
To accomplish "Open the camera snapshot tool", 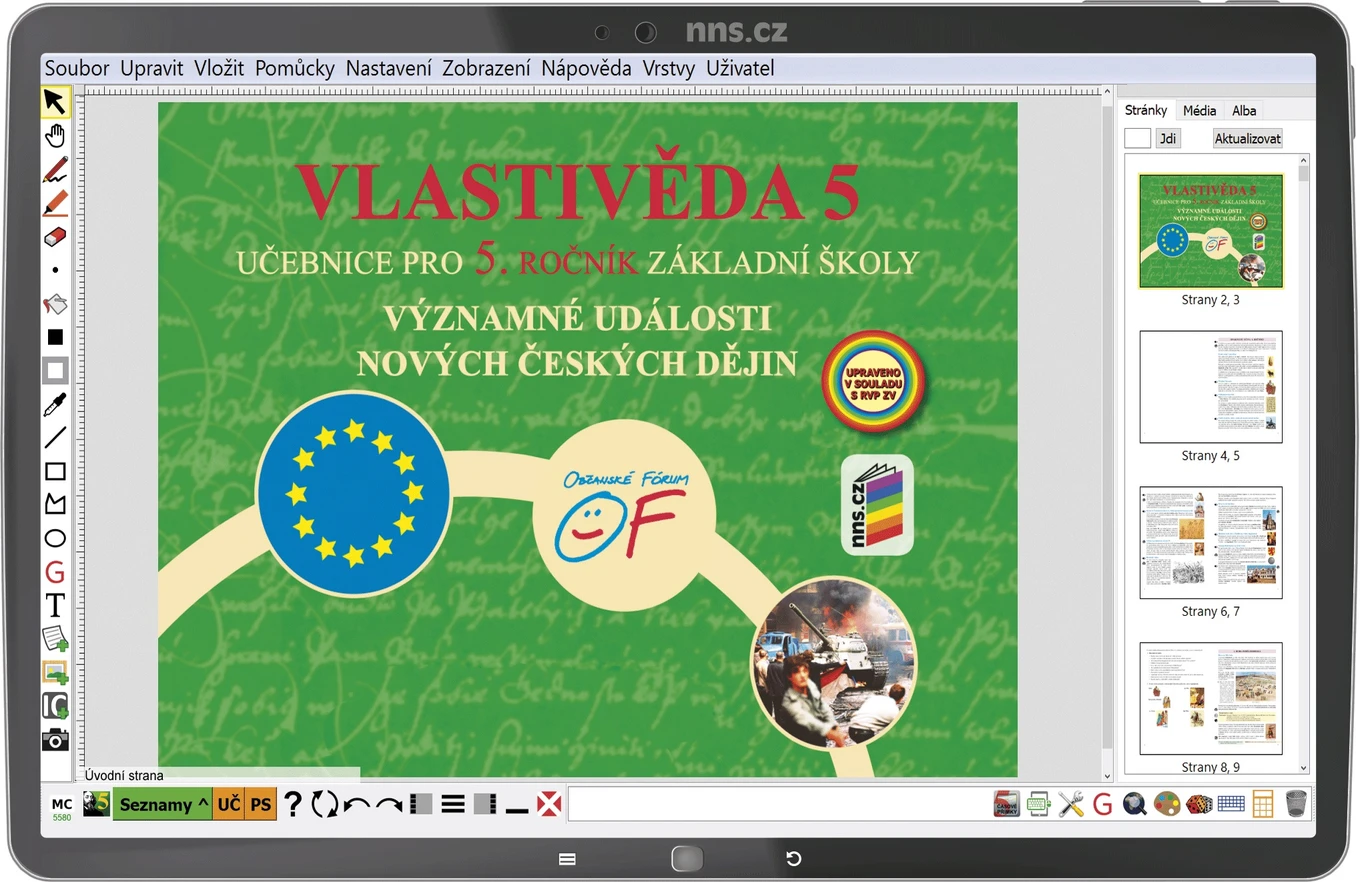I will coord(55,740).
